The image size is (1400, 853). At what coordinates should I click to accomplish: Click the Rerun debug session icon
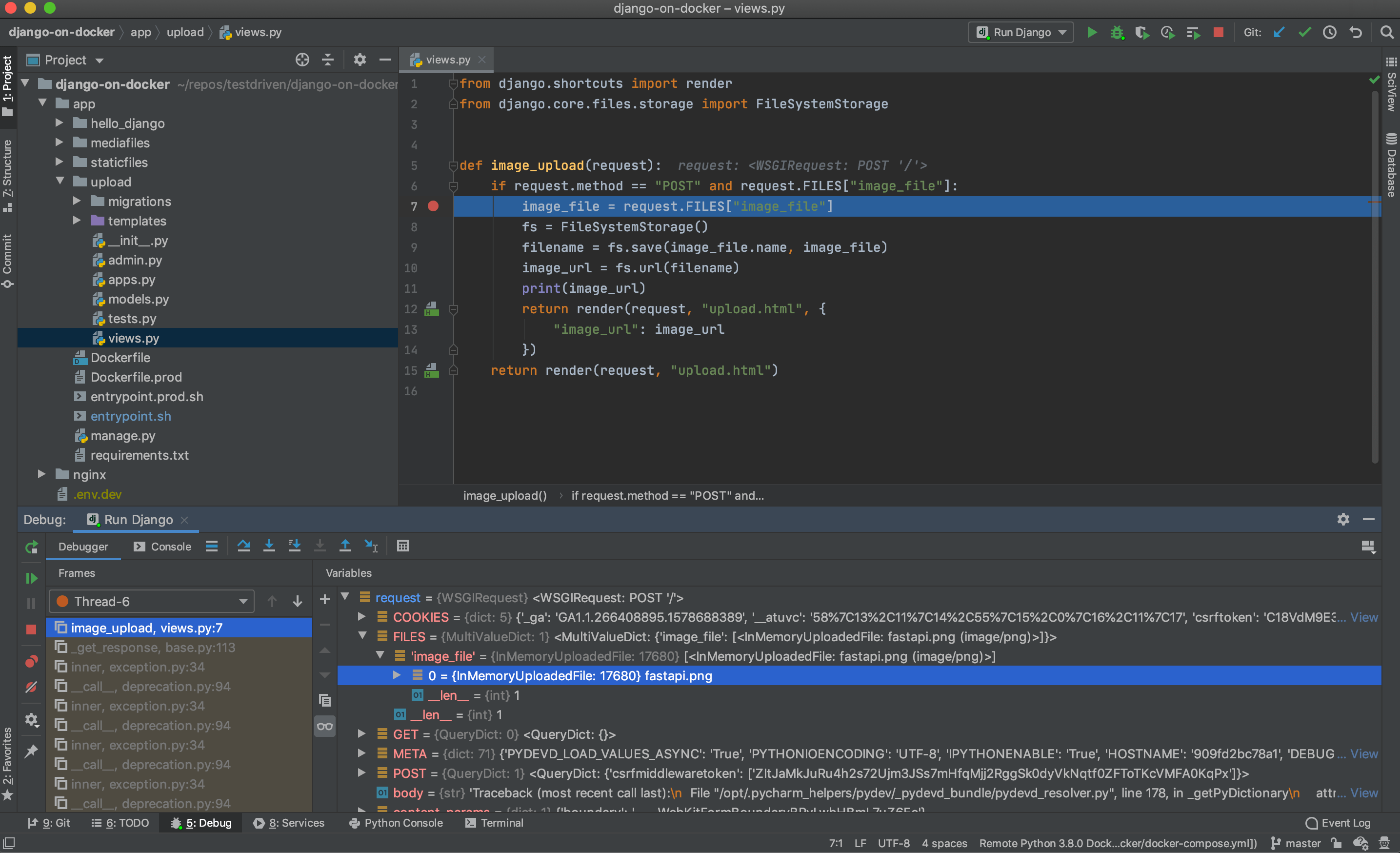point(30,546)
